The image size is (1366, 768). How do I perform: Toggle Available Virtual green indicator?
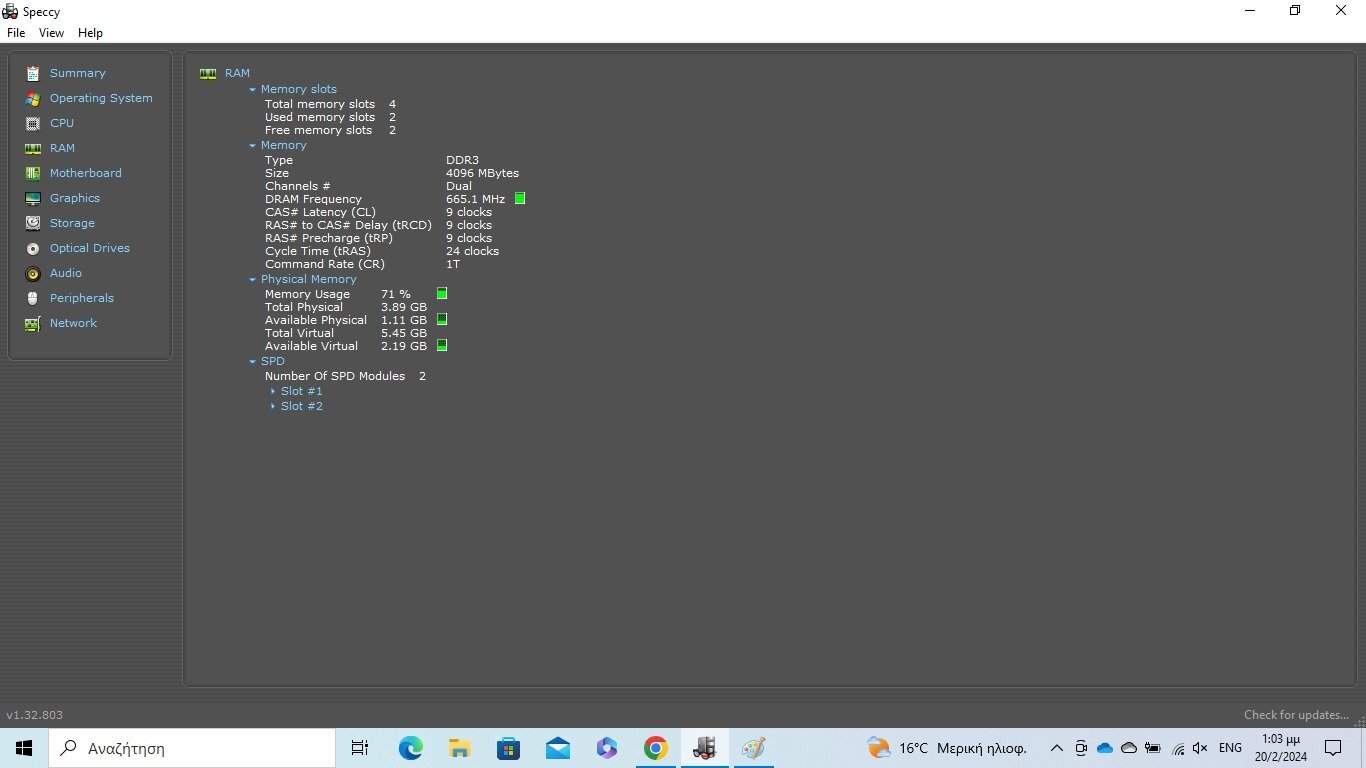(x=442, y=346)
